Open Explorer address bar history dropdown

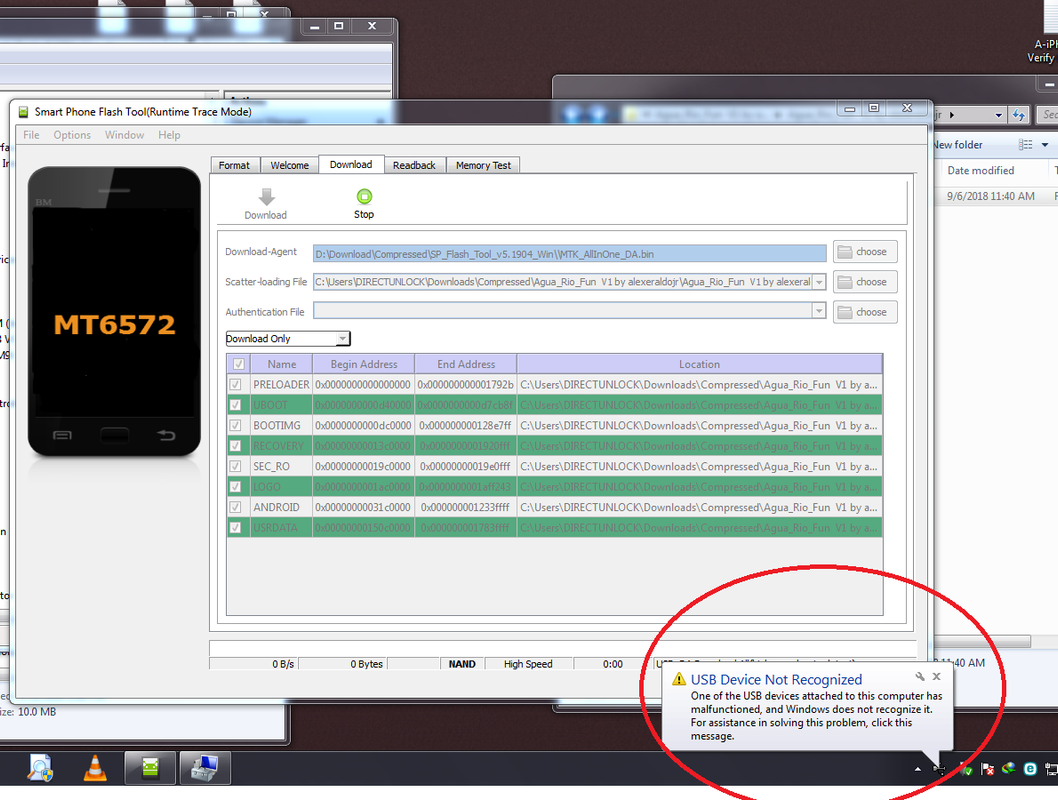click(999, 115)
